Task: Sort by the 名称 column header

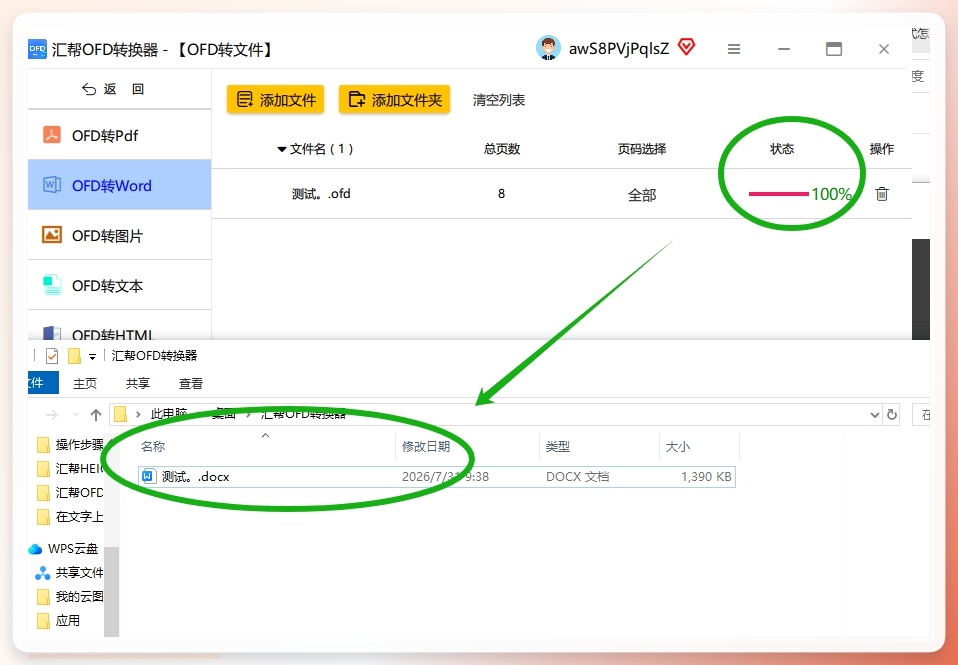Action: 153,447
